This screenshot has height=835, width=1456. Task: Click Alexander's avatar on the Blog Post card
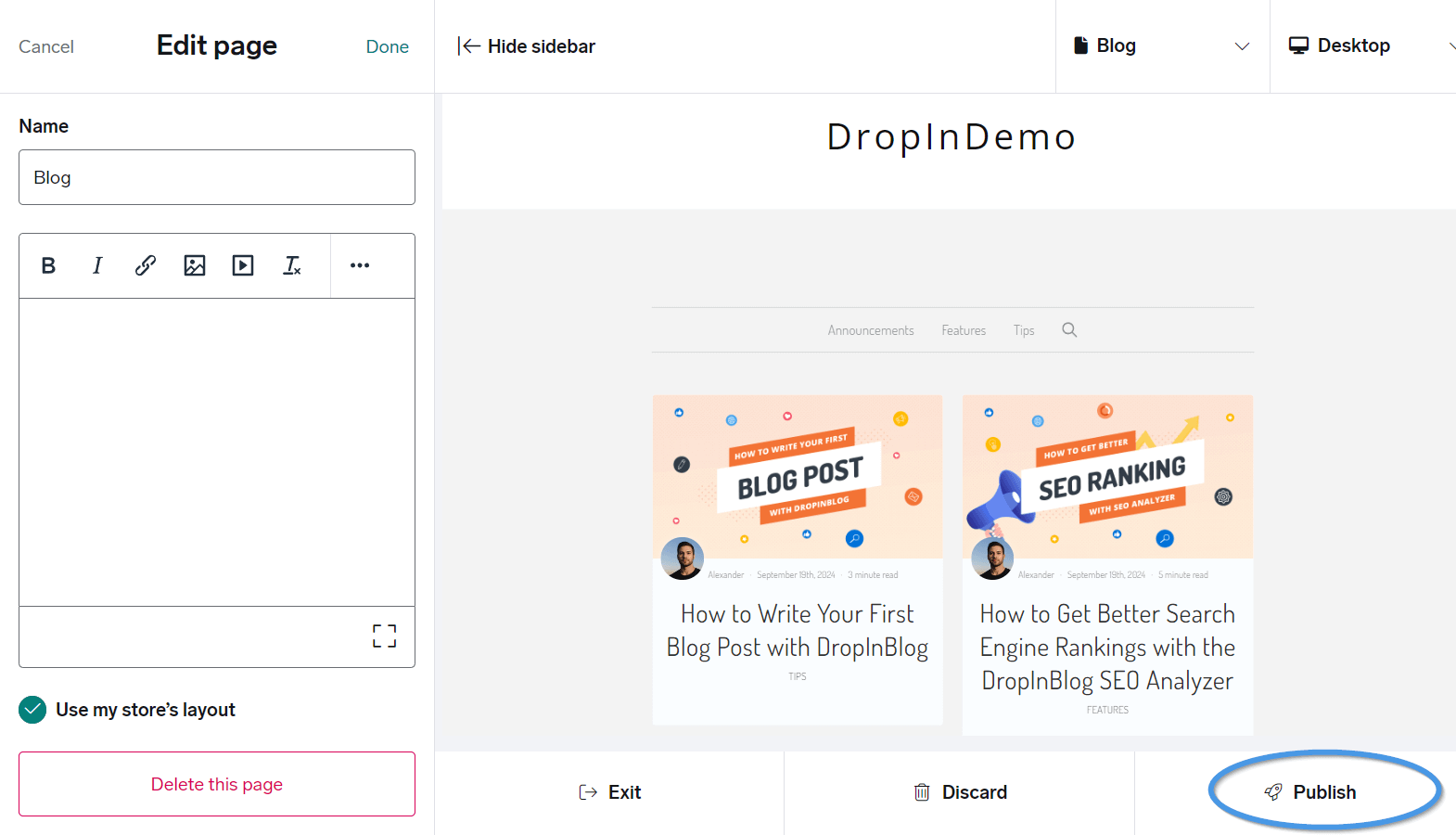click(683, 559)
